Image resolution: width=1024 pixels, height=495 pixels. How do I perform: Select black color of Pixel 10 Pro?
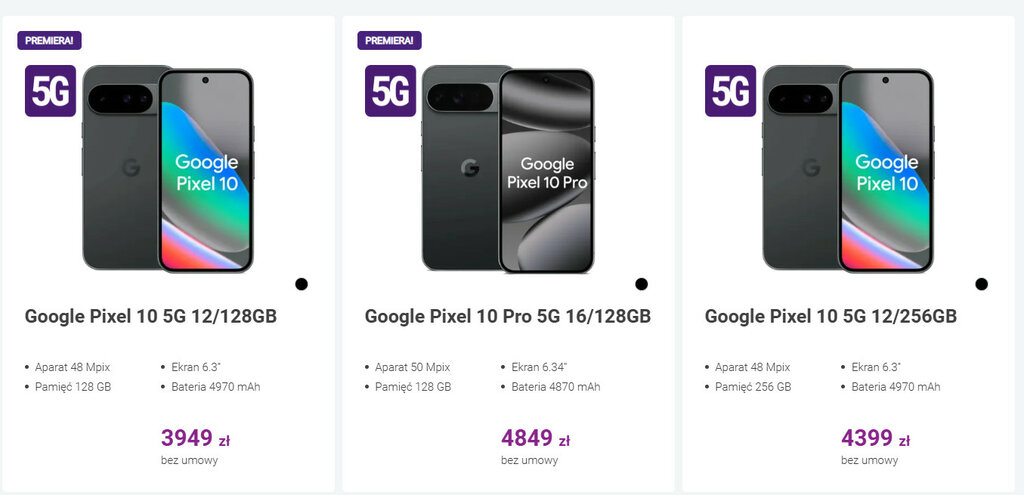click(641, 284)
